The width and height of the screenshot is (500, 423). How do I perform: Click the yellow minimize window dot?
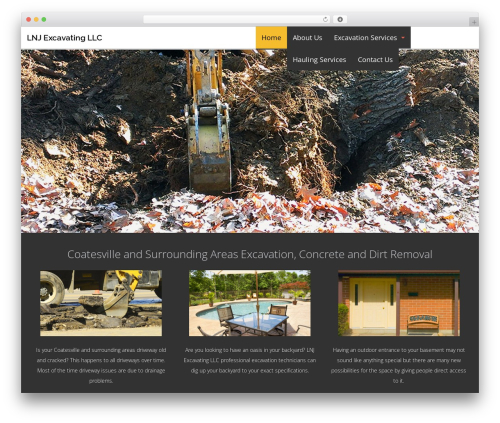point(36,20)
